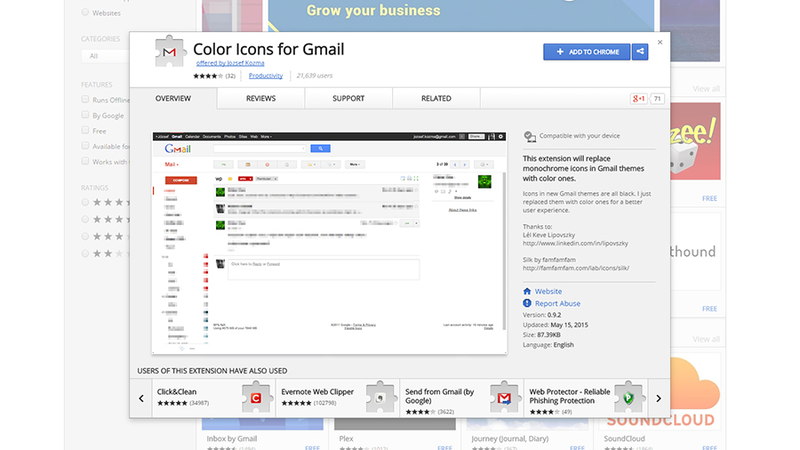Switch to the Overview tab

pos(173,98)
